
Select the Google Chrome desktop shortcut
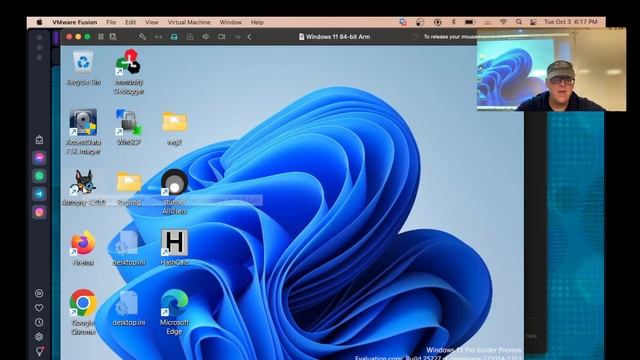83,312
